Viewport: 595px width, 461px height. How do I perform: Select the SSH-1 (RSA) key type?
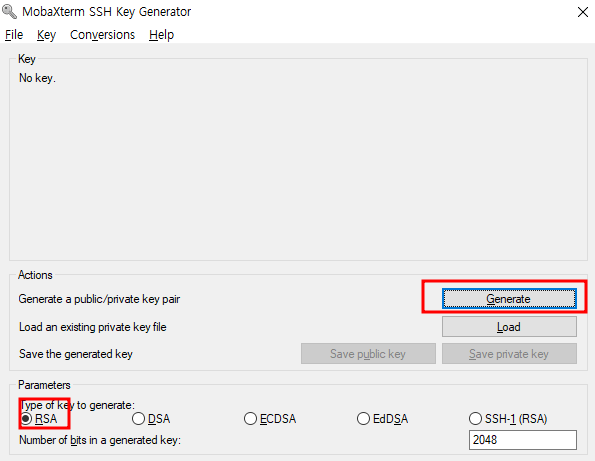[x=508, y=419]
